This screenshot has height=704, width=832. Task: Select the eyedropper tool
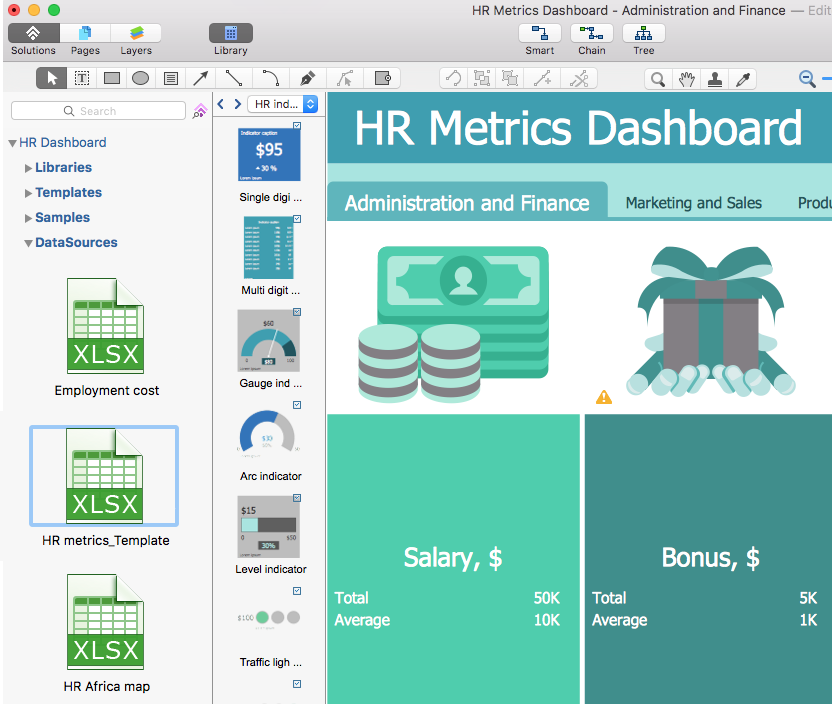pos(743,79)
